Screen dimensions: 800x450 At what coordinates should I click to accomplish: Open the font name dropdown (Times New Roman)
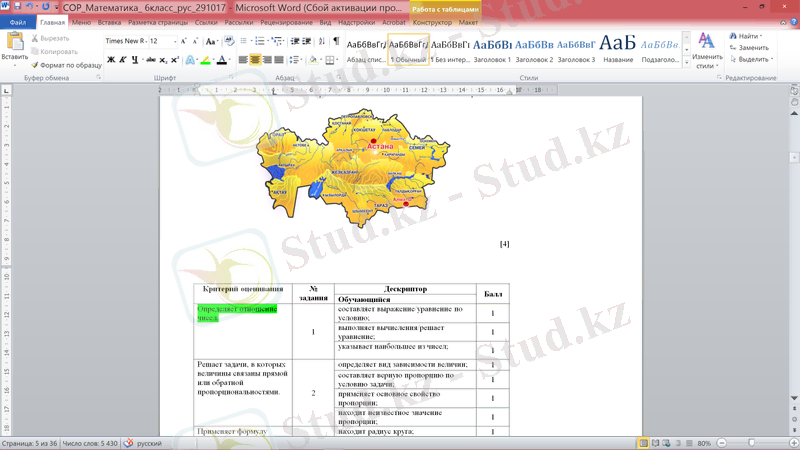[138, 41]
